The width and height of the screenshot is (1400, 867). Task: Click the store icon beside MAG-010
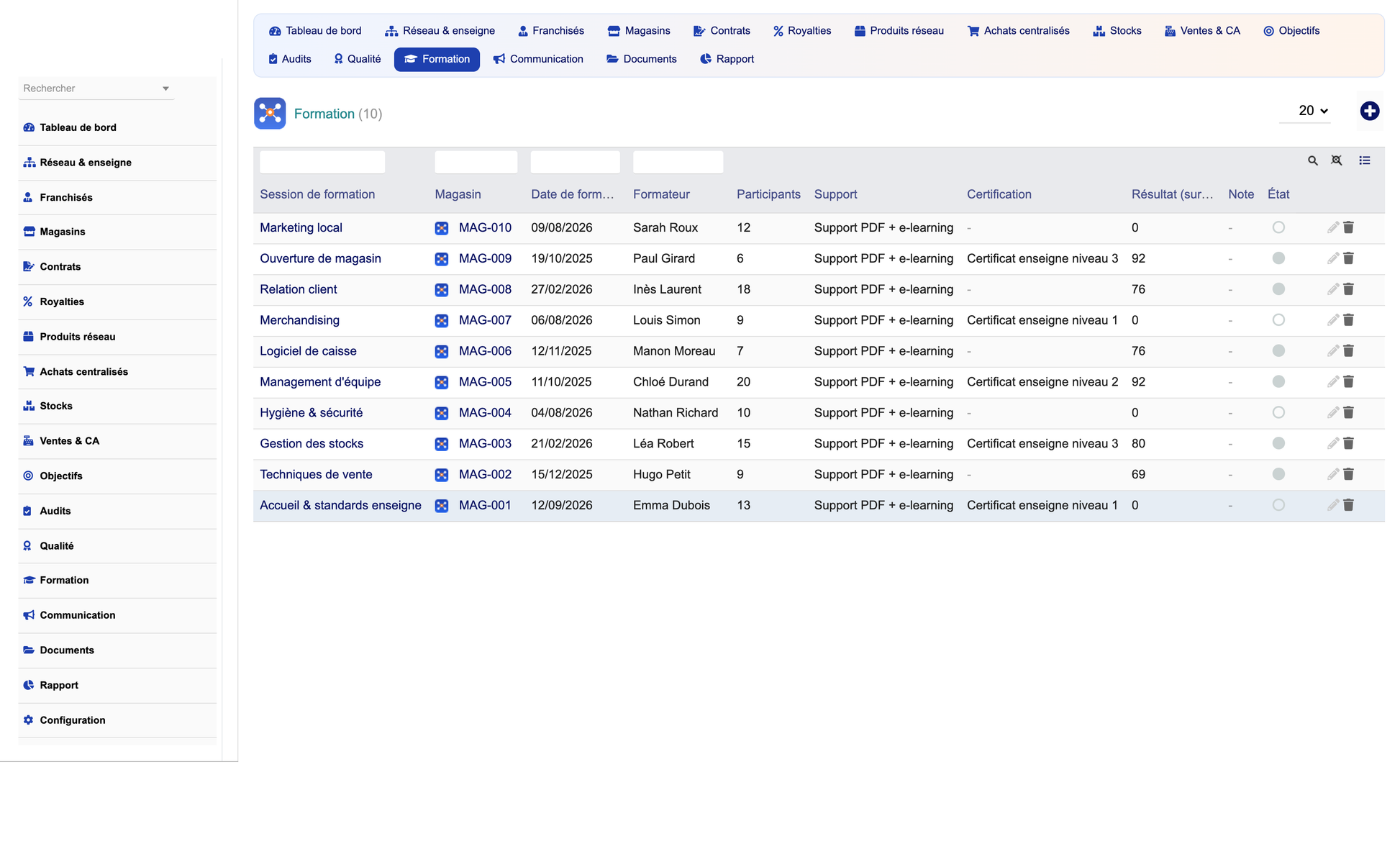point(442,228)
